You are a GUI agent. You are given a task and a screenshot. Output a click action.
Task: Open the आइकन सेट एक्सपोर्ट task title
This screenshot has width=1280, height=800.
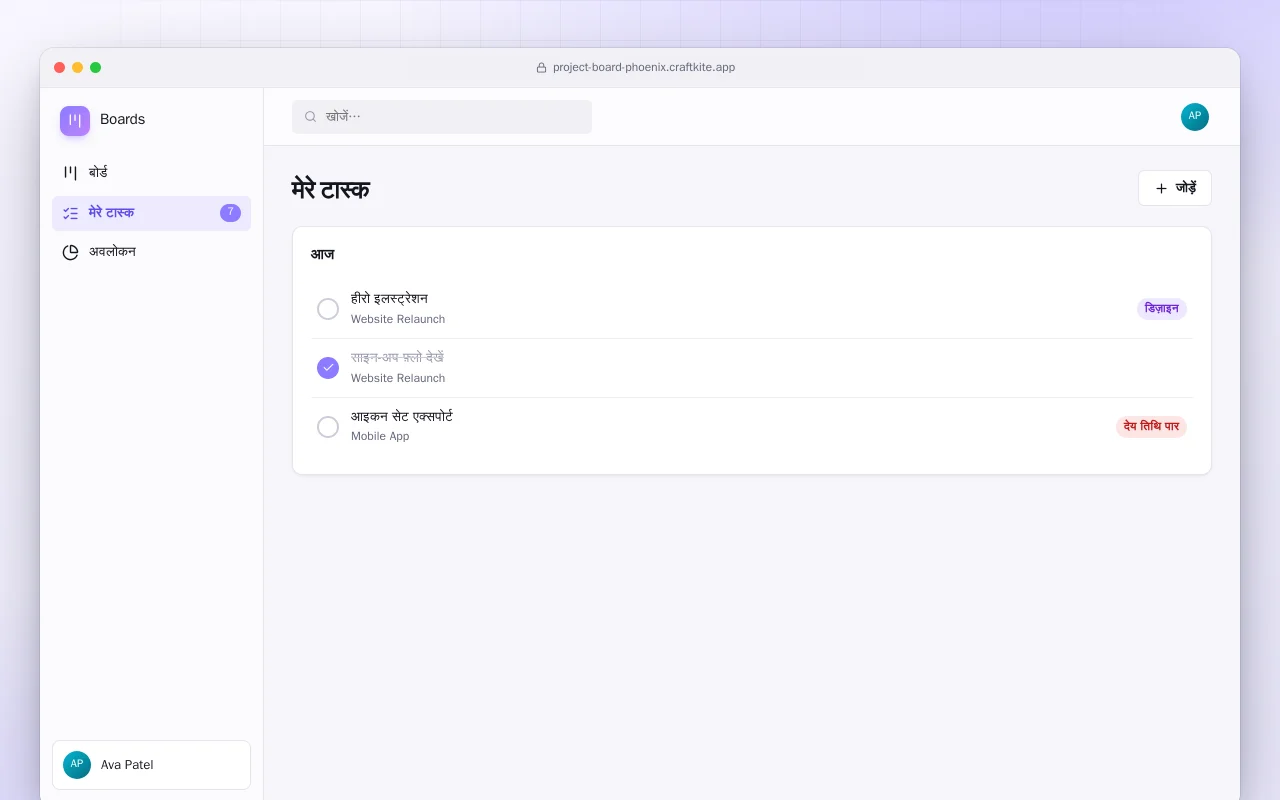(402, 416)
